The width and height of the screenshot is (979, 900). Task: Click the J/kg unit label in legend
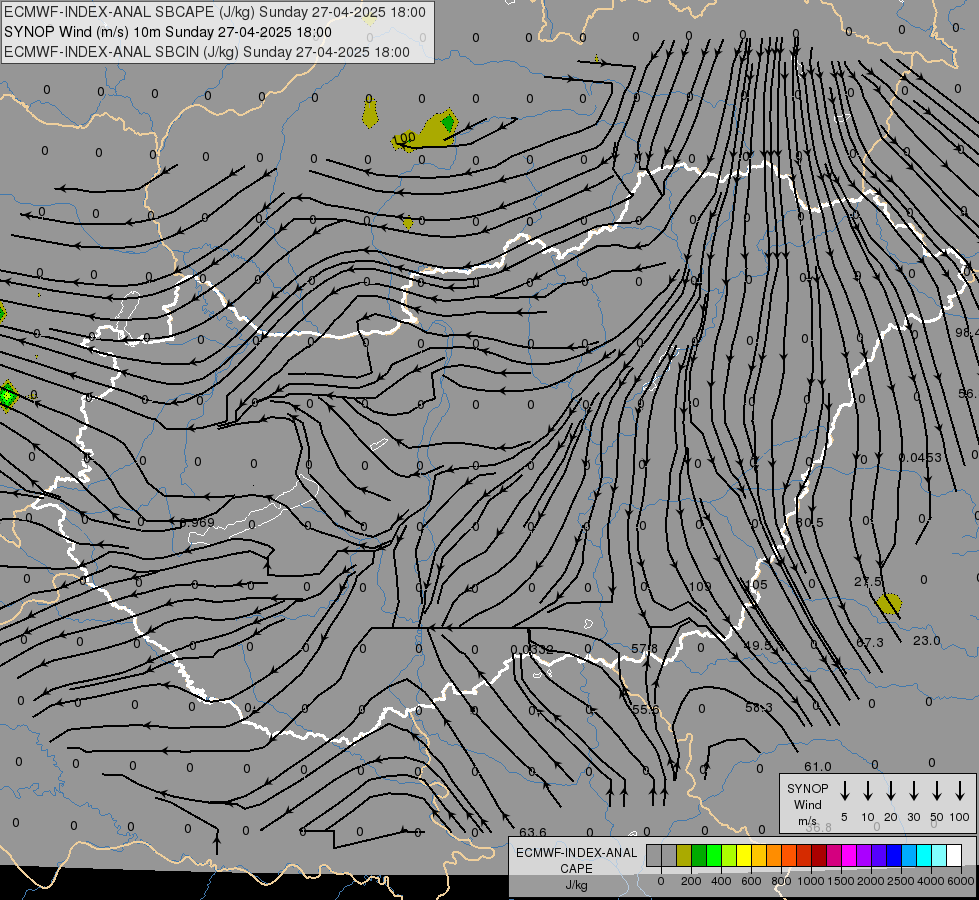(x=576, y=885)
